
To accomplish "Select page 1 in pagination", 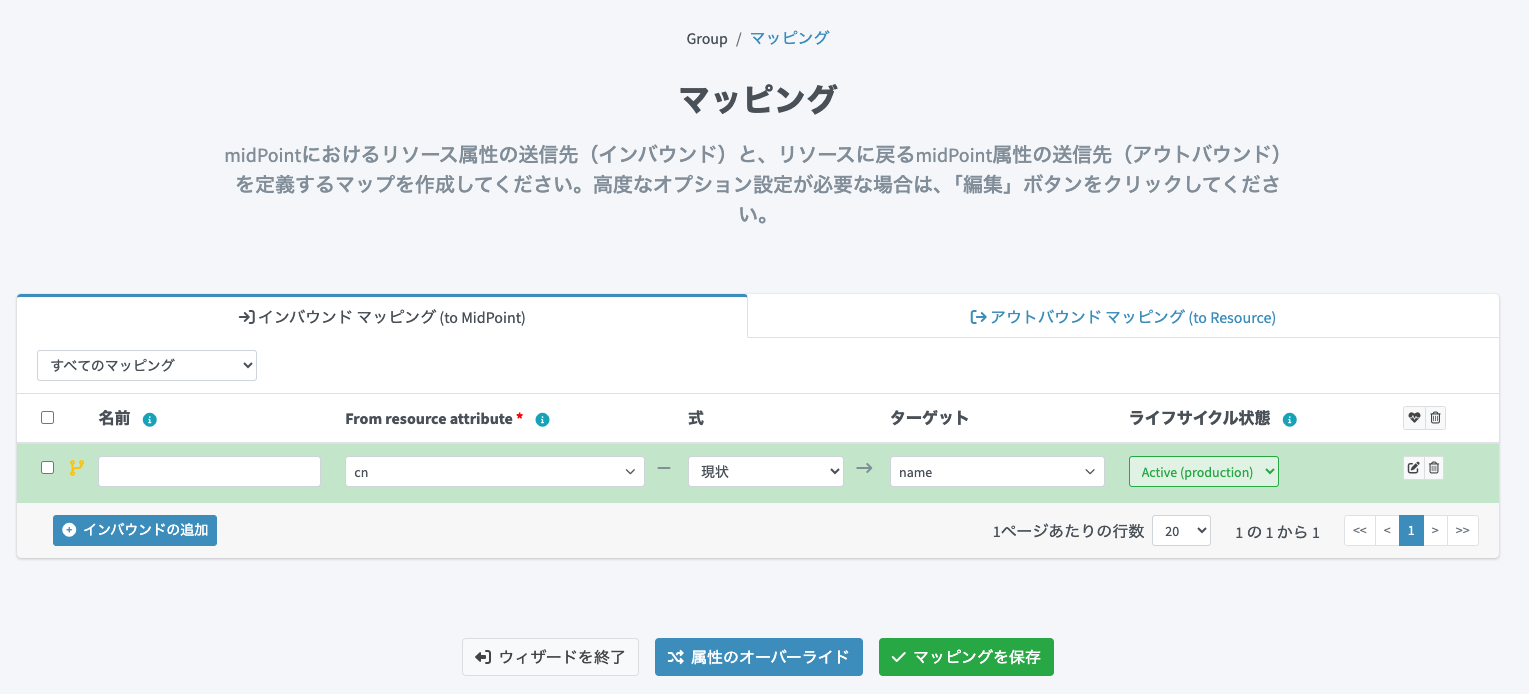I will 1411,530.
